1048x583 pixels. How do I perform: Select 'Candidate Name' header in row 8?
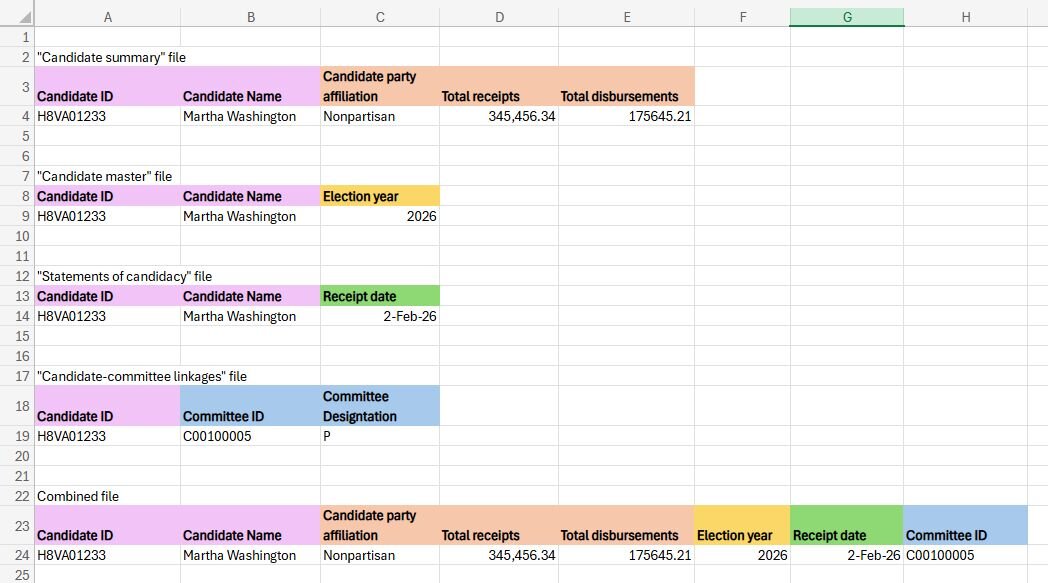[x=251, y=196]
